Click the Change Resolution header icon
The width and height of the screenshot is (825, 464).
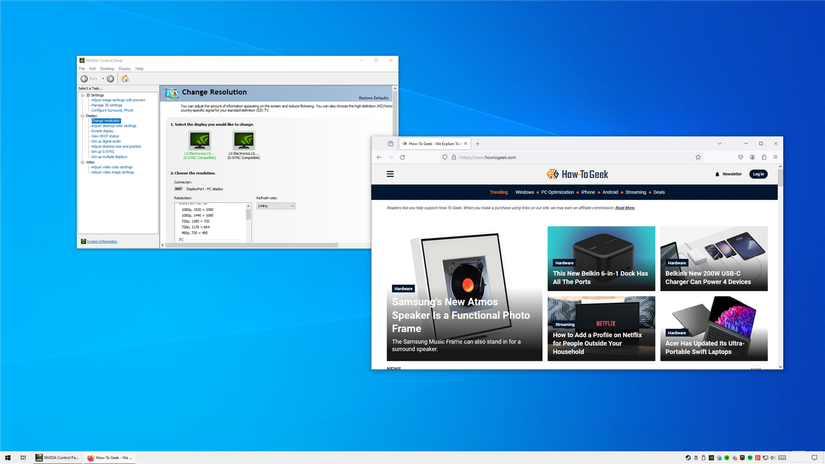pos(172,93)
